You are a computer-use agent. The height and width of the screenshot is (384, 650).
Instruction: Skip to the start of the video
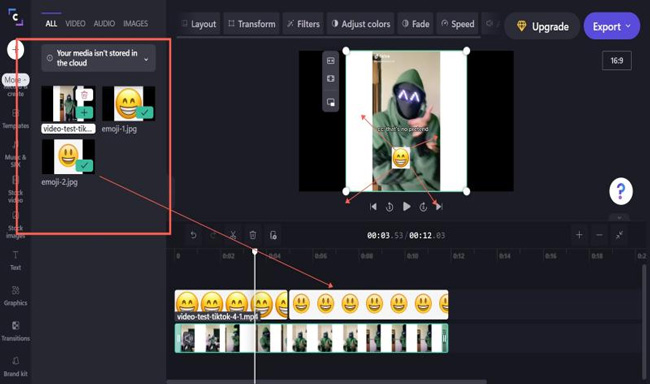point(373,207)
